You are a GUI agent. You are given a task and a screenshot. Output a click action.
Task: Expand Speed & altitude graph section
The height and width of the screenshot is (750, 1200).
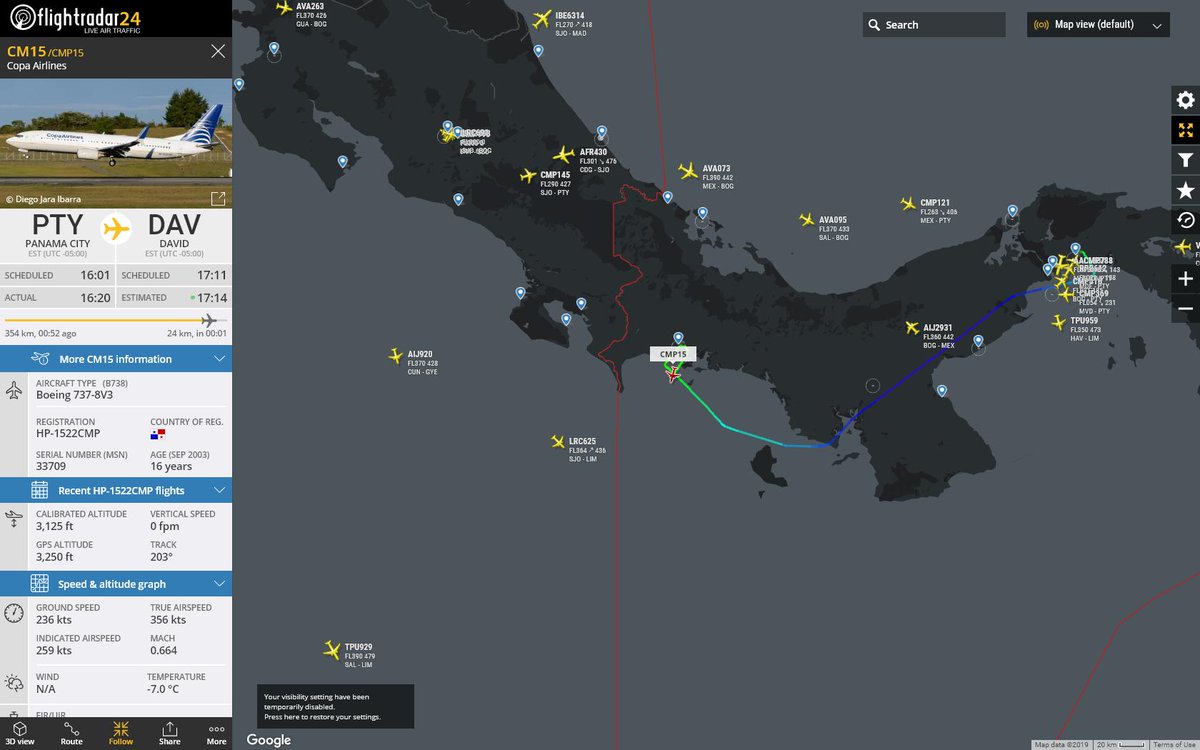(x=116, y=584)
